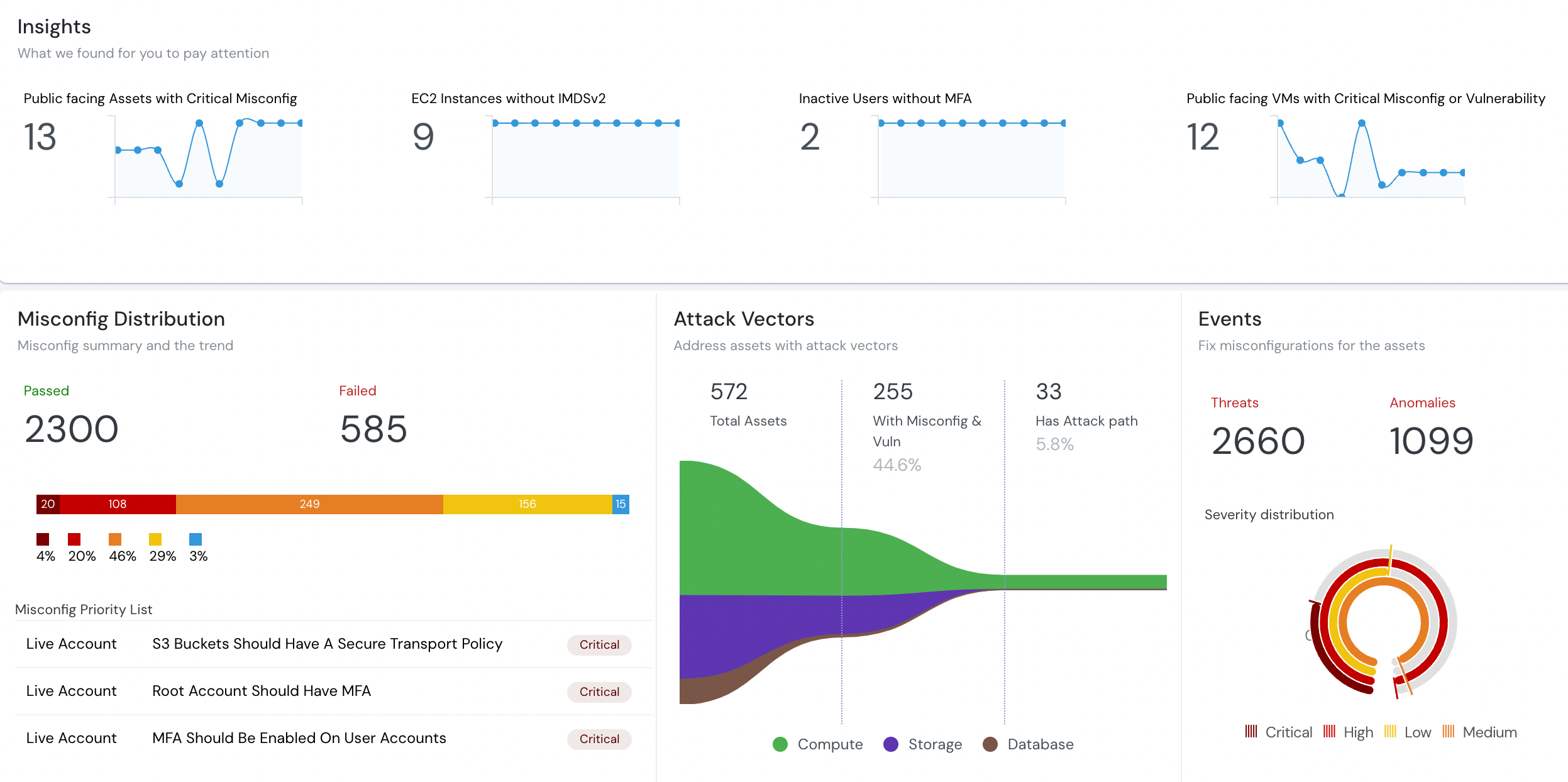Expand the Insights section header
The width and height of the screenshot is (1568, 782).
54,26
